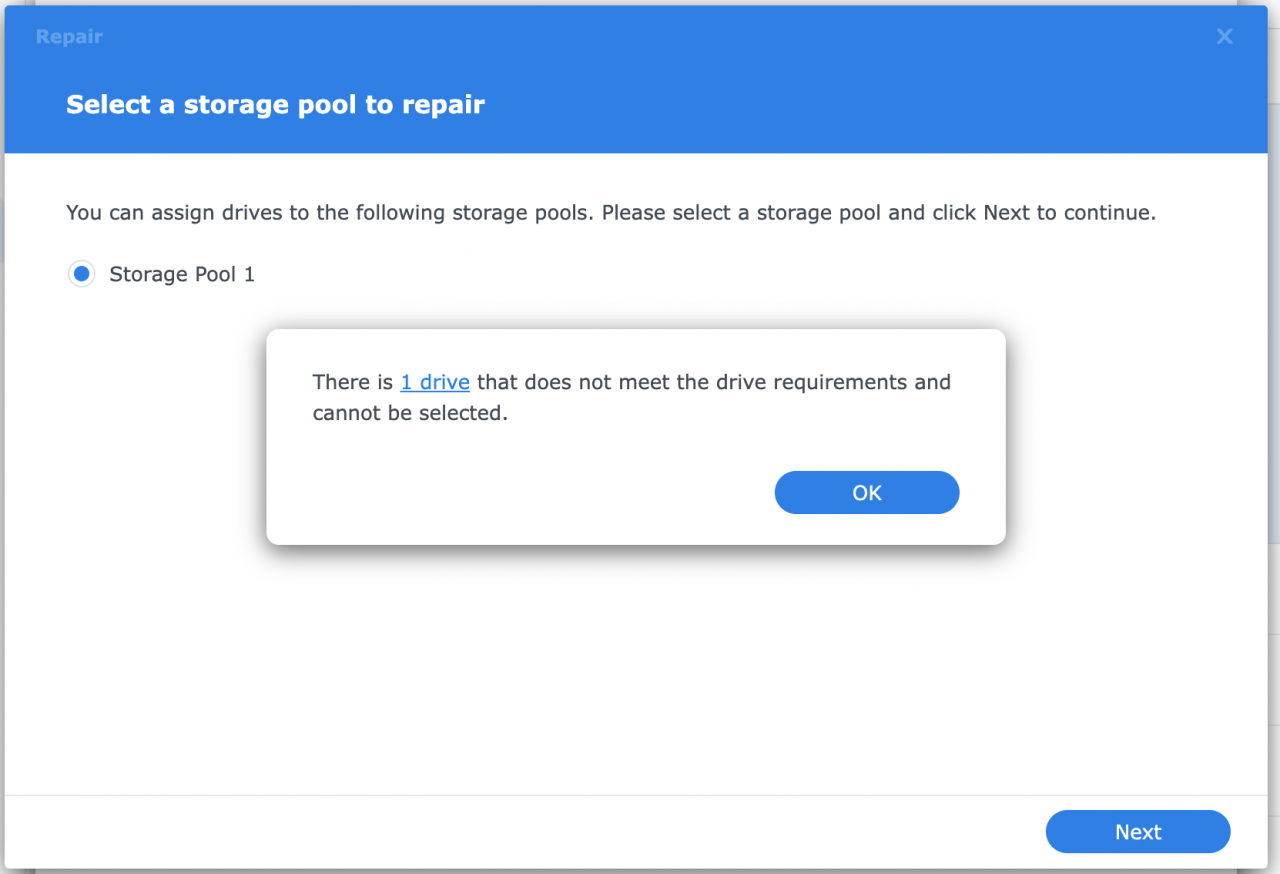This screenshot has height=874, width=1280.
Task: Click the word "Next" in the instruction sentence
Action: click(1005, 213)
